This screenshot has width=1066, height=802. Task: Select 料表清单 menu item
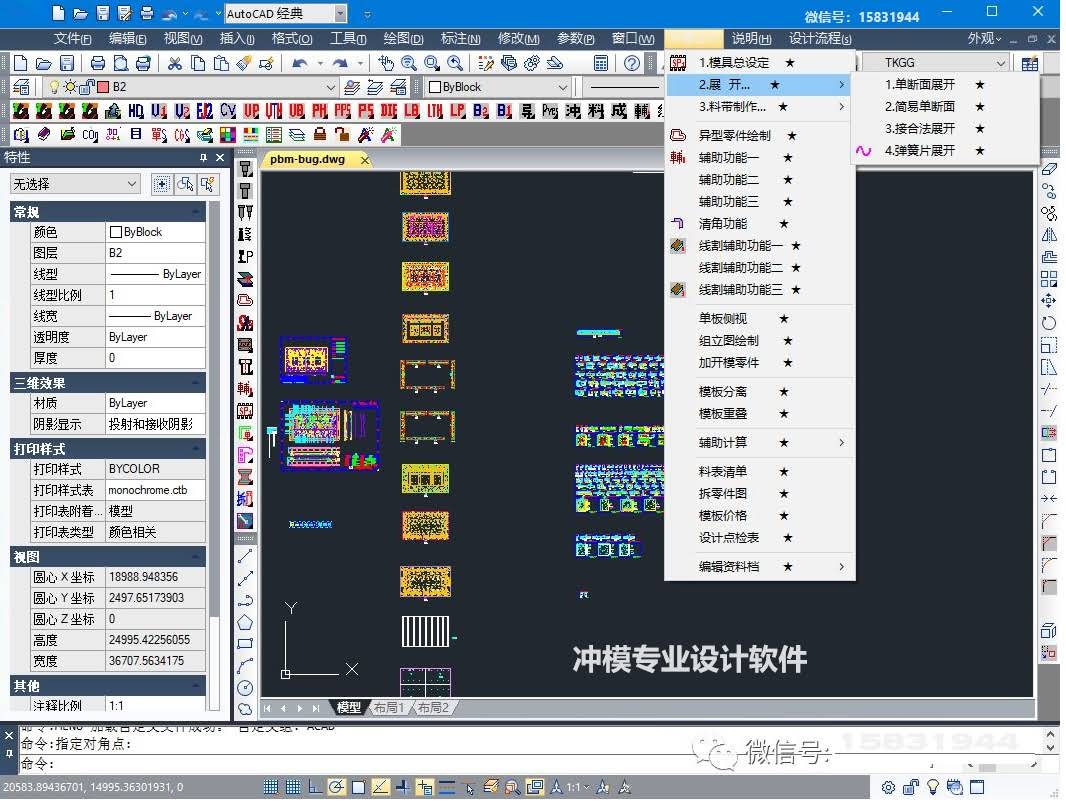coord(759,471)
